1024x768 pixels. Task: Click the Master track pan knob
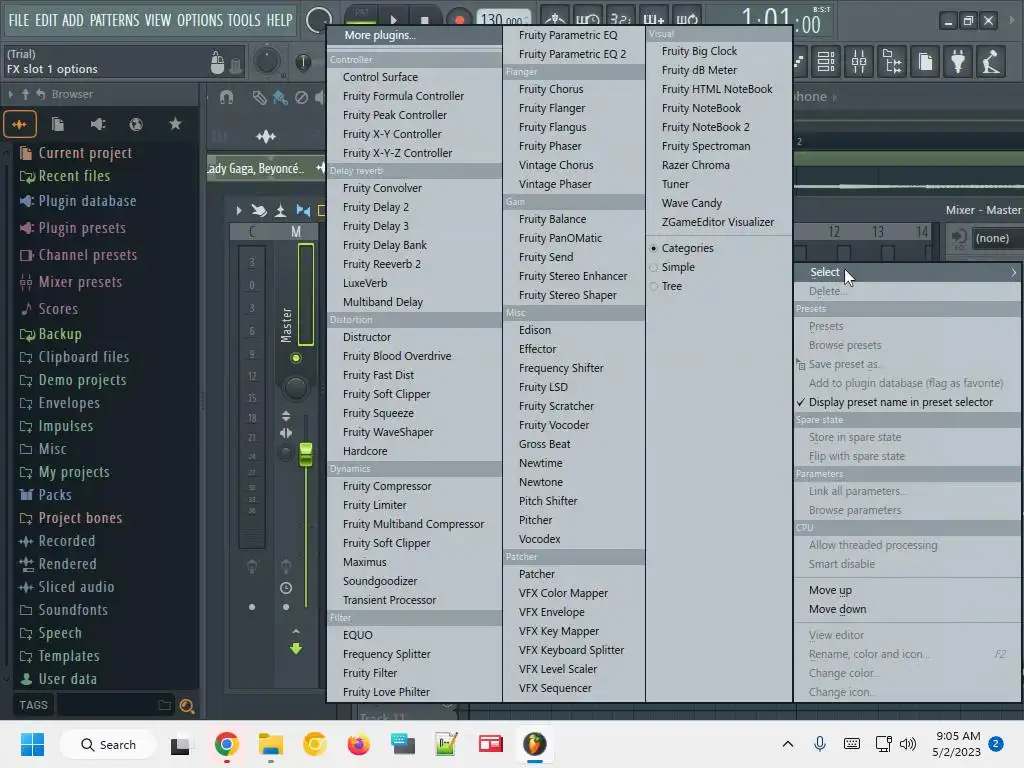[x=295, y=388]
